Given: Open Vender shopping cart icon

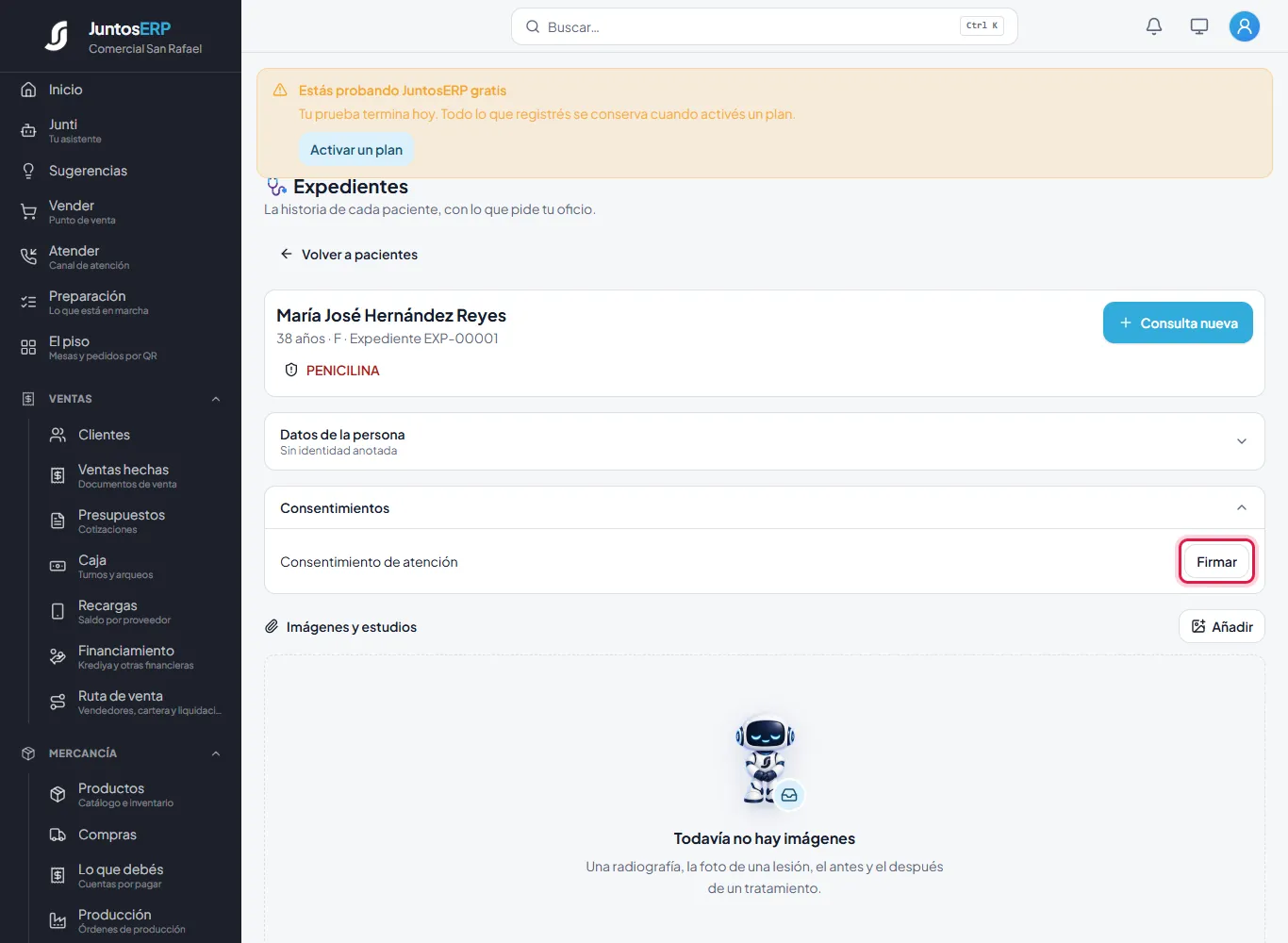Looking at the screenshot, I should (28, 212).
